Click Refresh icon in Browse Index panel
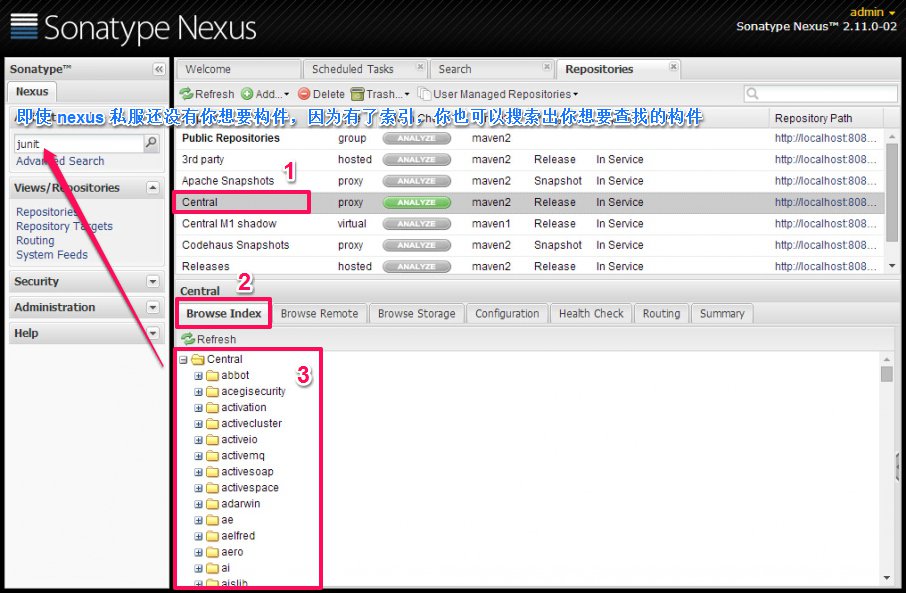 (x=188, y=339)
